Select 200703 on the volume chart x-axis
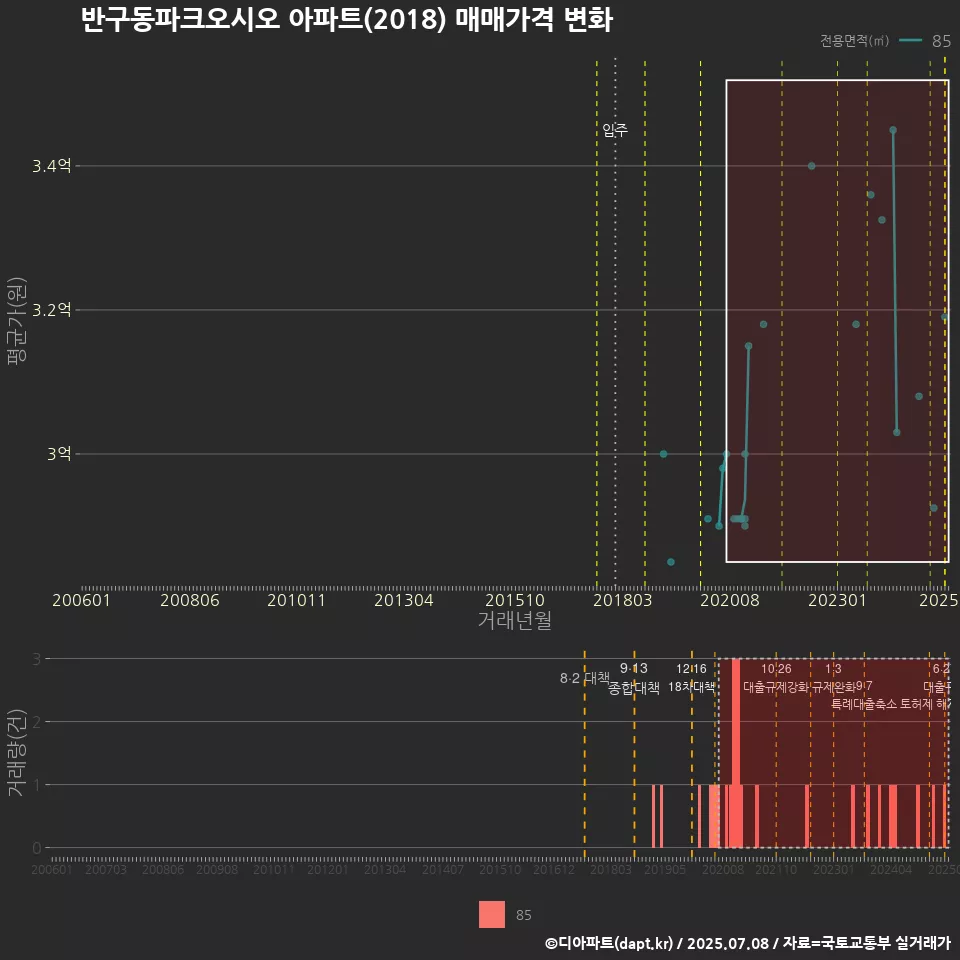 pyautogui.click(x=106, y=869)
